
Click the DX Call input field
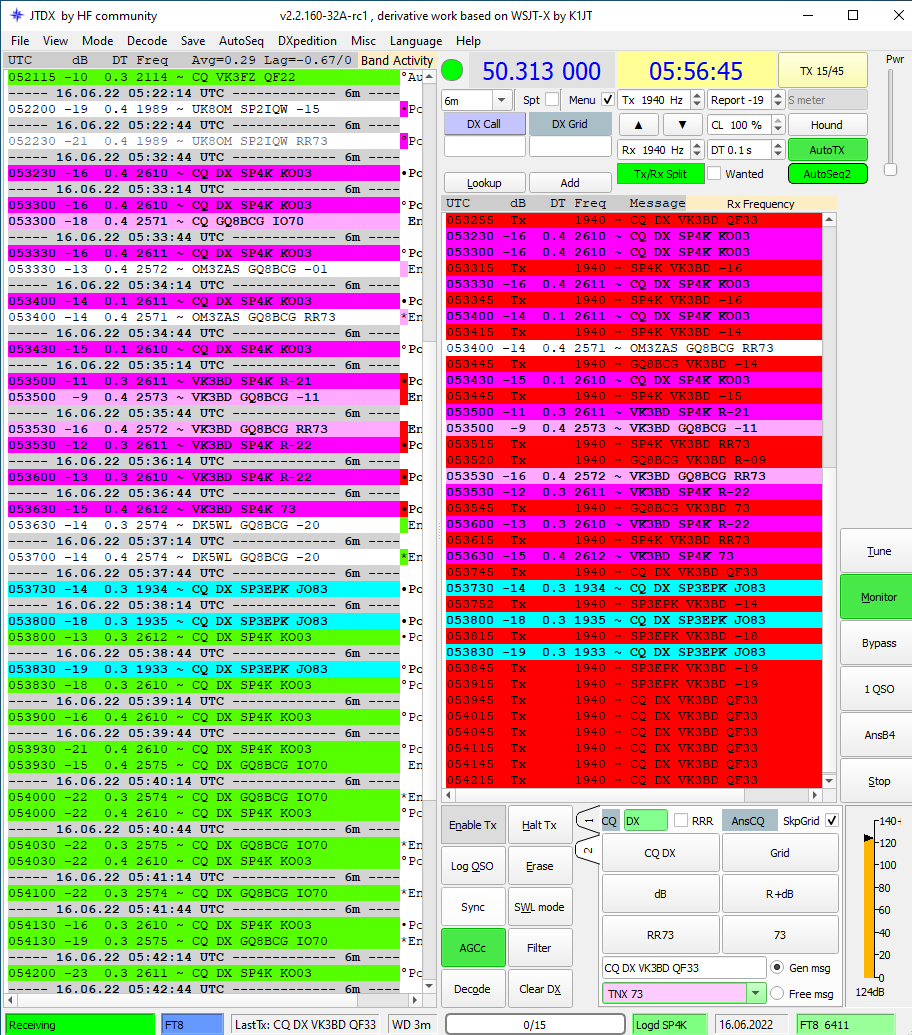coord(484,147)
